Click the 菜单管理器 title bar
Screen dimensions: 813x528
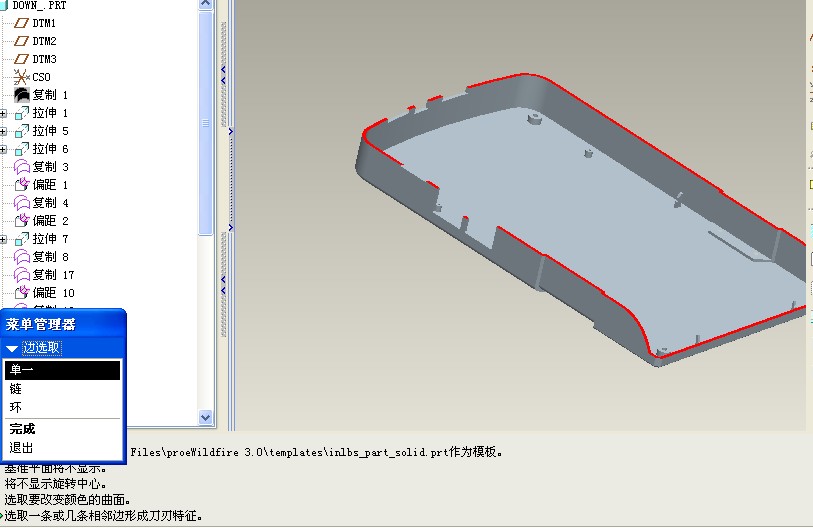tap(63, 324)
